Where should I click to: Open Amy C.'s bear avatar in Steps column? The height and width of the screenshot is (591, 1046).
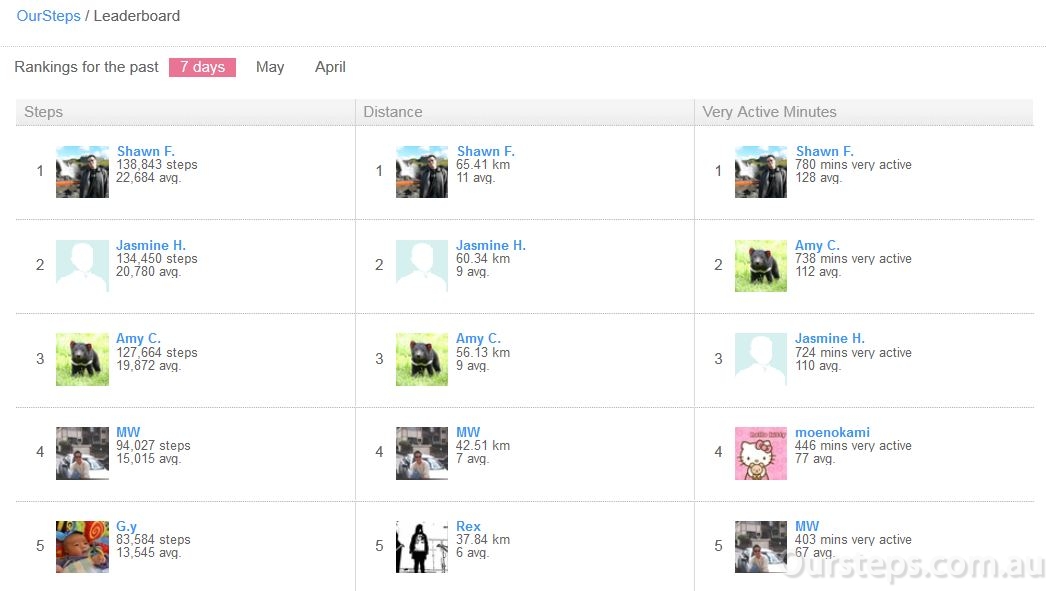pos(82,360)
